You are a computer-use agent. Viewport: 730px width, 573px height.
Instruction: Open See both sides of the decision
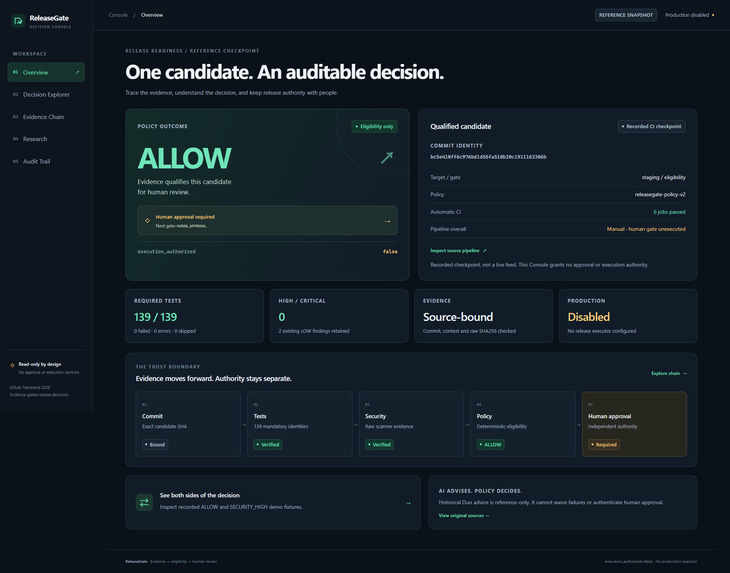(x=273, y=502)
